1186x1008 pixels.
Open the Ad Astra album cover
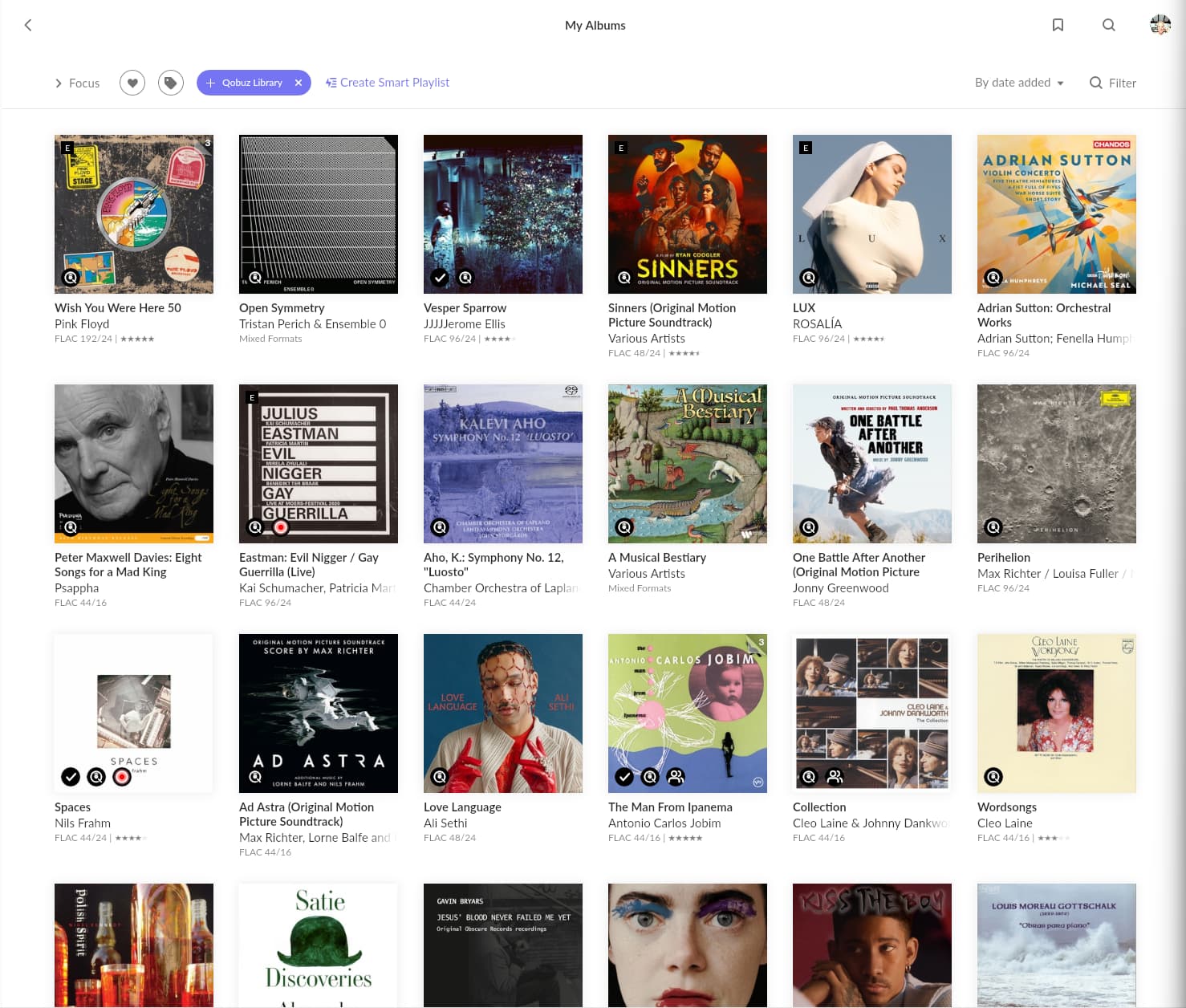318,713
